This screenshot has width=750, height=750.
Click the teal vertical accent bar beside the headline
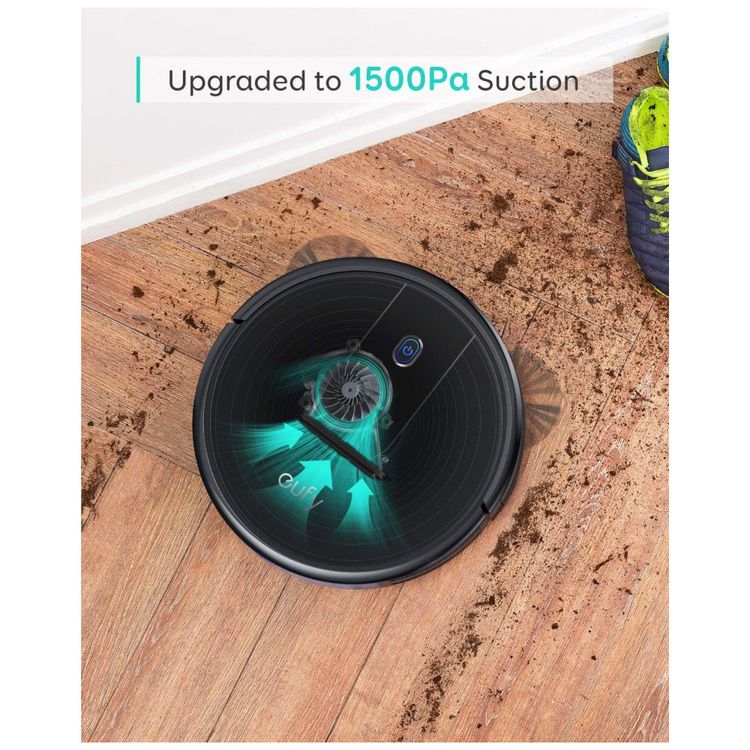138,79
